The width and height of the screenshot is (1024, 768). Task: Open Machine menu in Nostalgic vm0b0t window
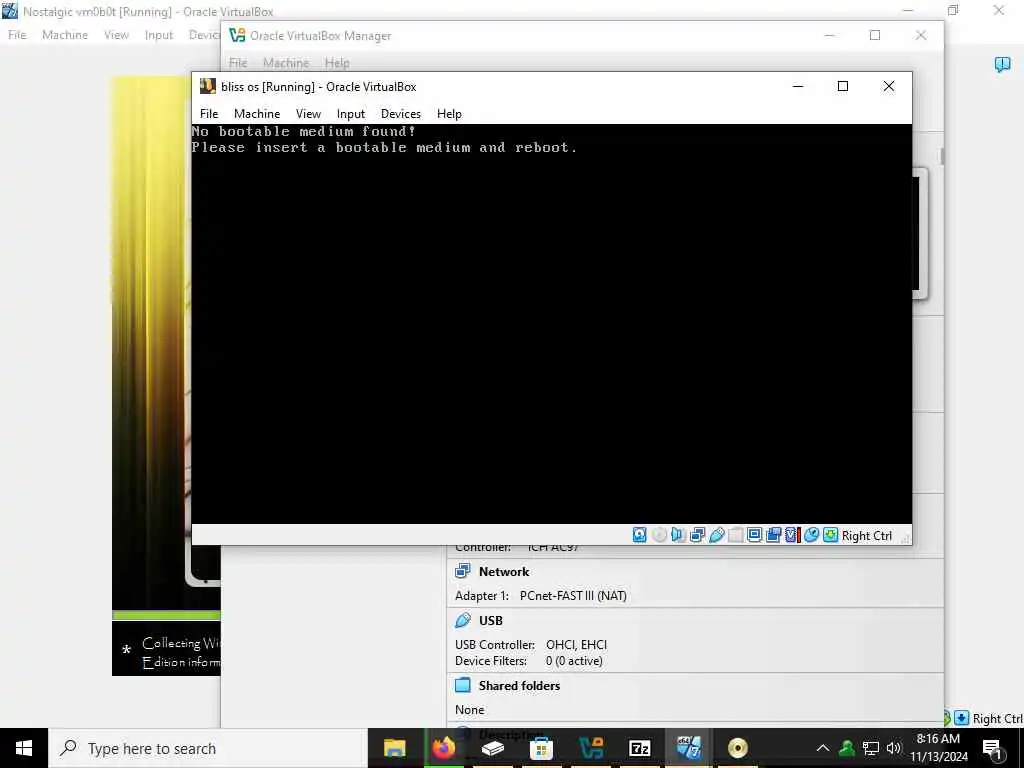[x=65, y=35]
